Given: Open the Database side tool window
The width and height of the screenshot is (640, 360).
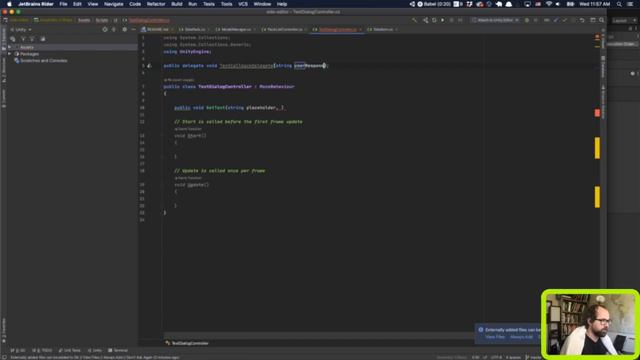Looking at the screenshot, I should 603,67.
